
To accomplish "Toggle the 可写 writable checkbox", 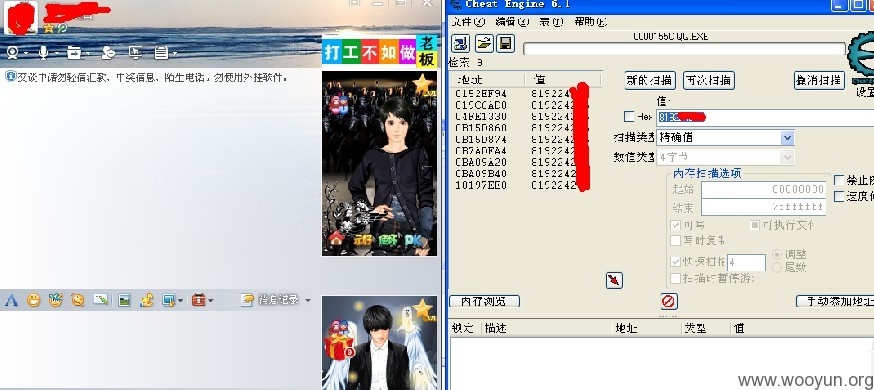I will tap(676, 225).
